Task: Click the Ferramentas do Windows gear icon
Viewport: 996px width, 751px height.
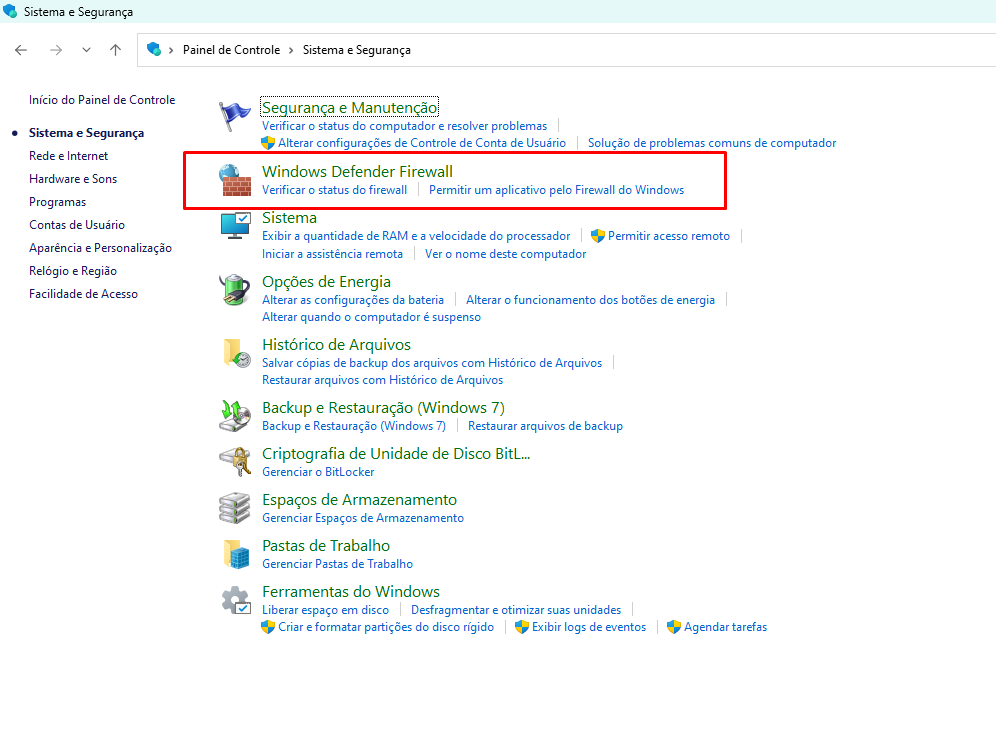Action: coord(236,600)
